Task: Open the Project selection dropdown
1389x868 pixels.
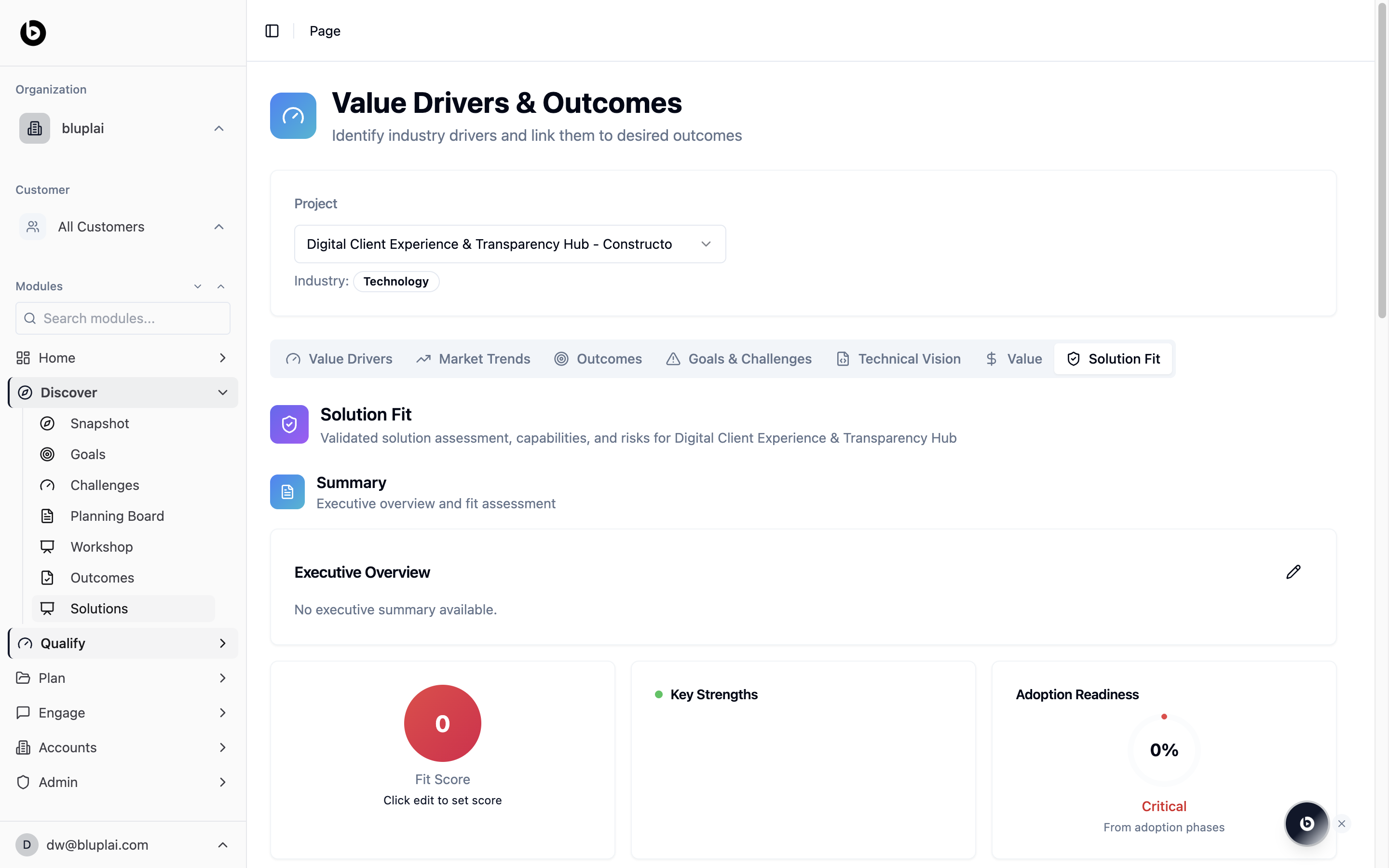Action: click(x=509, y=244)
